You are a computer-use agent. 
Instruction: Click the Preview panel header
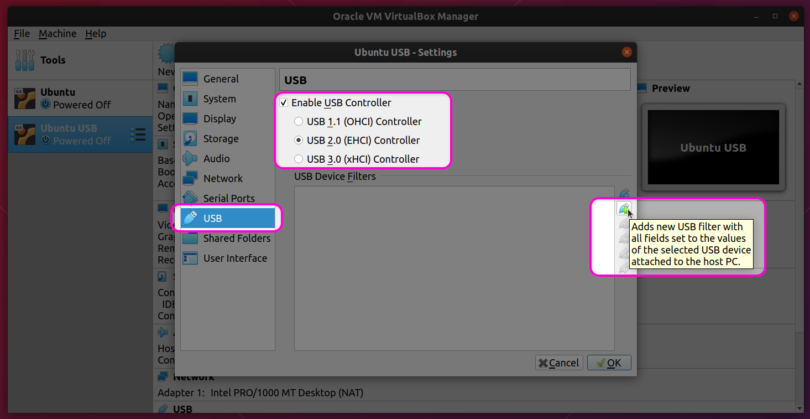[x=671, y=88]
